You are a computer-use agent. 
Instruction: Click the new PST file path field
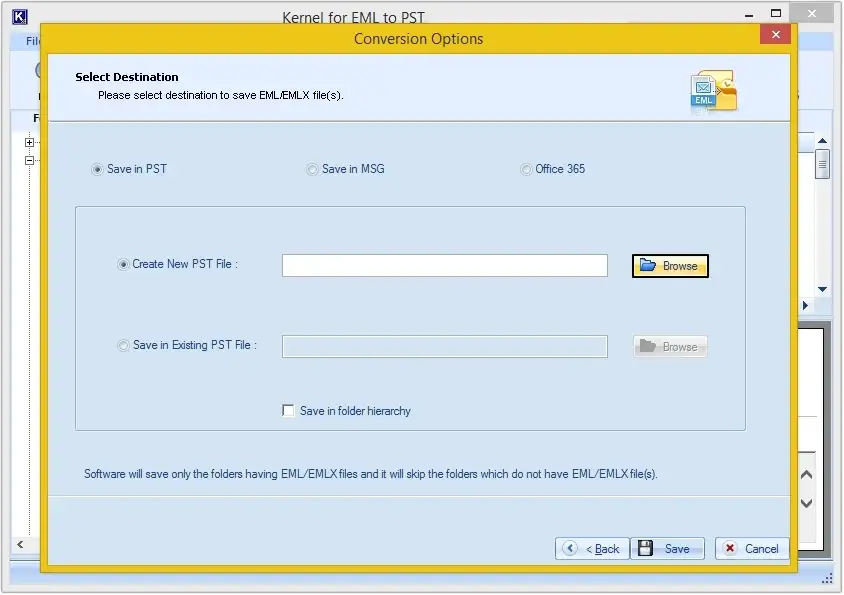[x=445, y=265]
